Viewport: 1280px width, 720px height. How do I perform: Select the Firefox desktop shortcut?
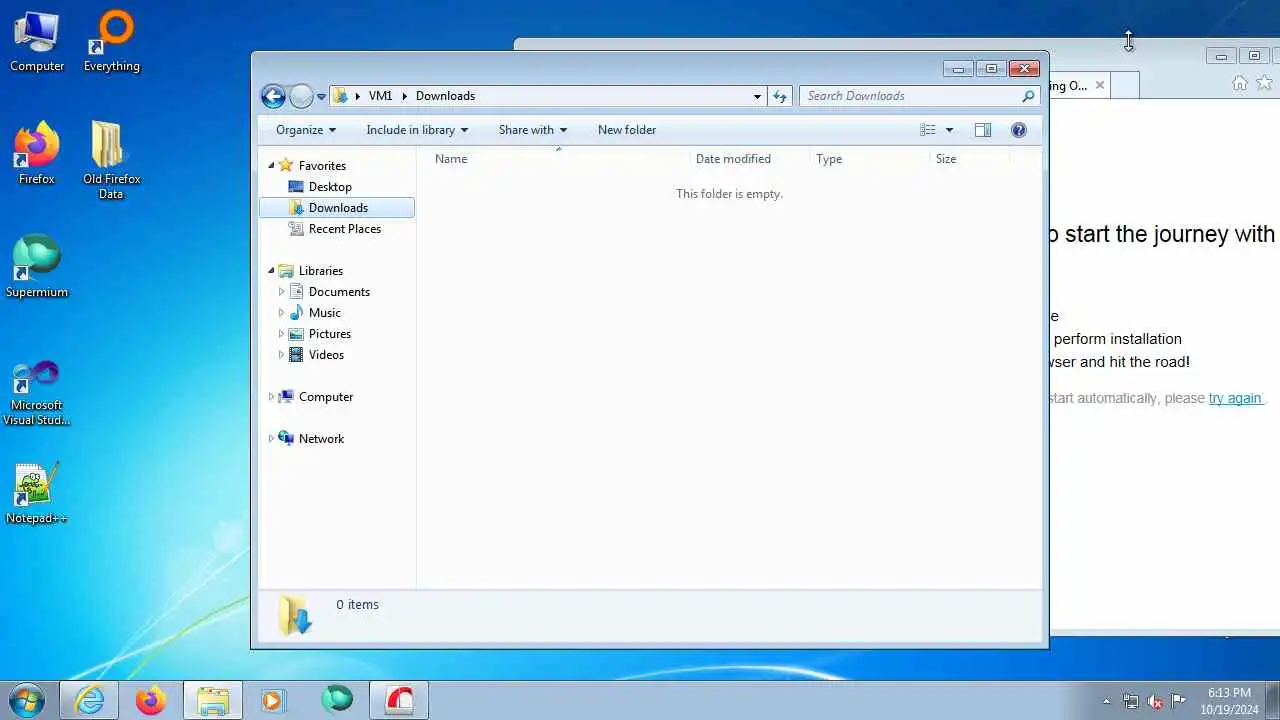[x=37, y=154]
